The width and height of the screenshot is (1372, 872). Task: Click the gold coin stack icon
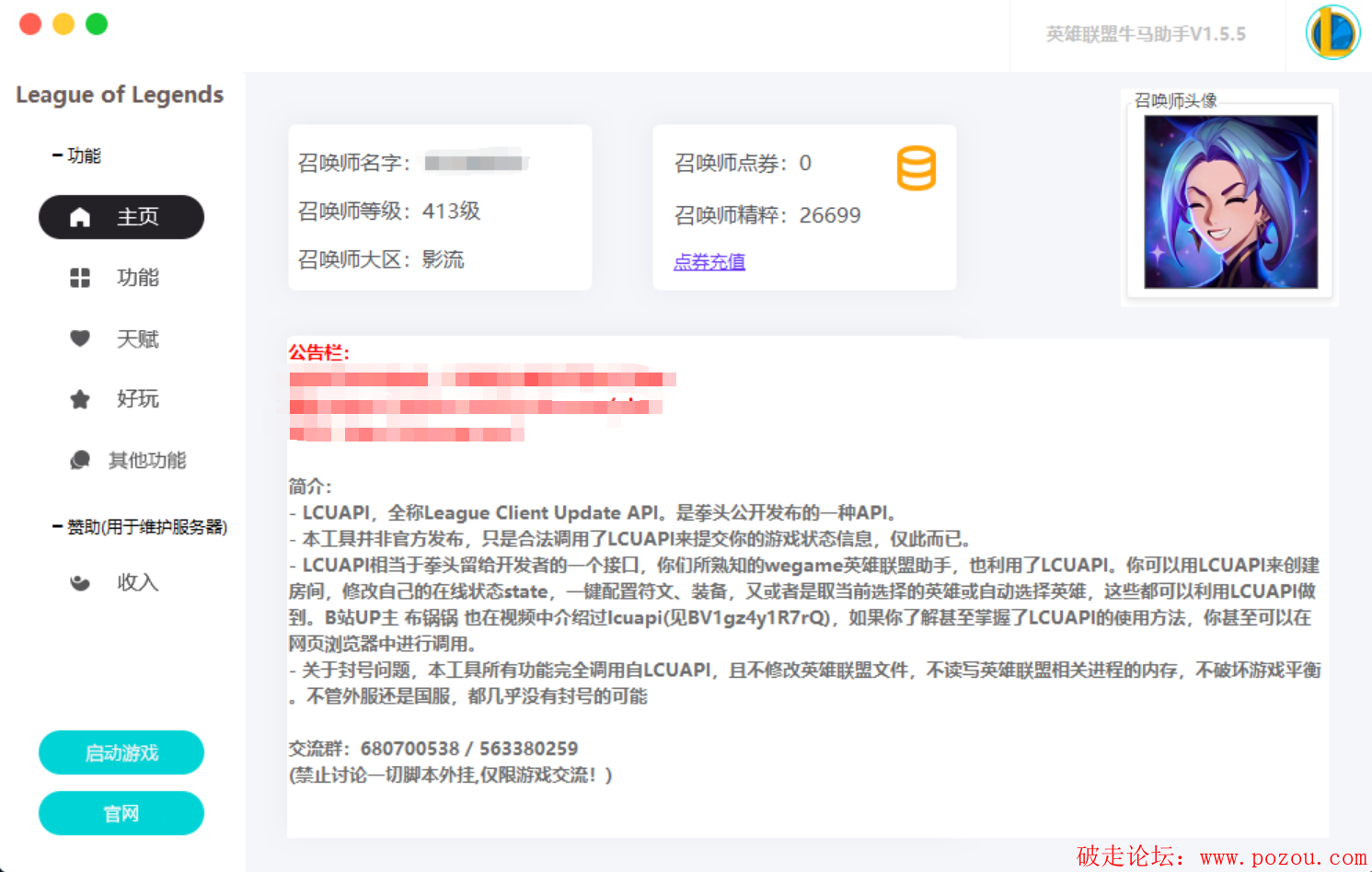pos(916,168)
